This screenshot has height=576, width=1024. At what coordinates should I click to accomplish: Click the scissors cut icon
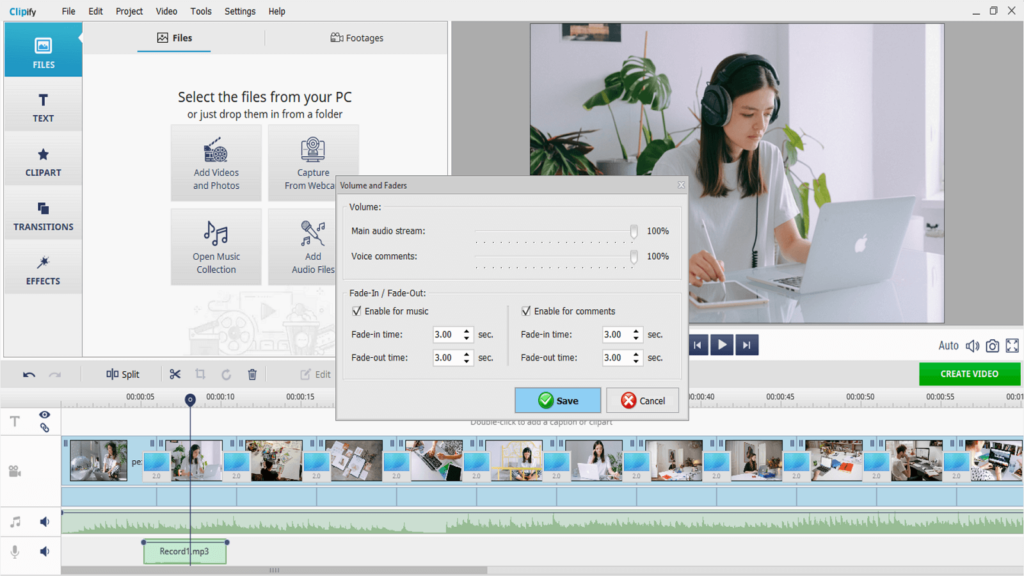[x=175, y=374]
